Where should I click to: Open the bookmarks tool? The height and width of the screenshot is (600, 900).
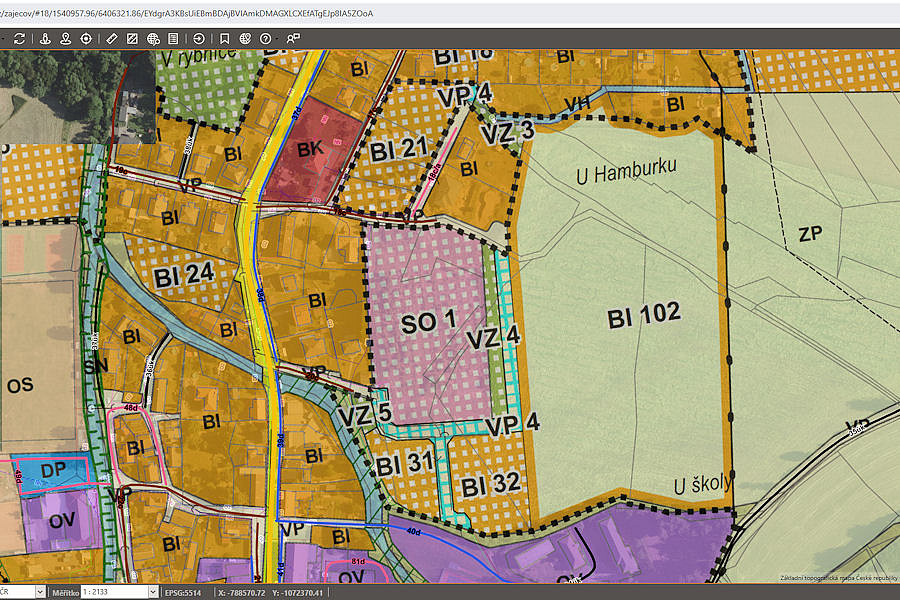click(x=224, y=38)
